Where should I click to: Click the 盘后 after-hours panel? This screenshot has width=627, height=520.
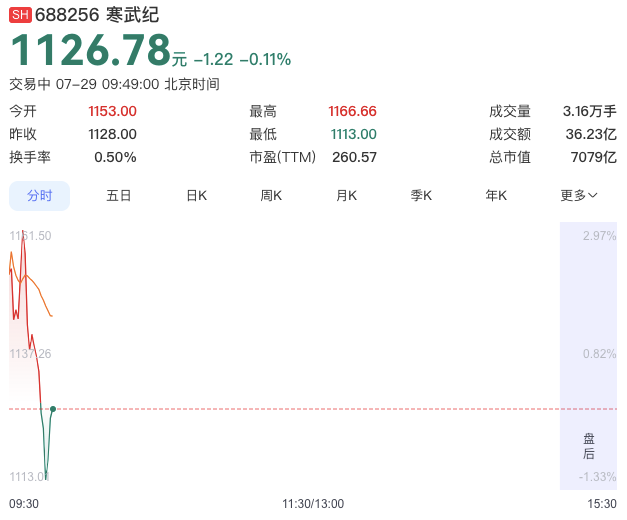tap(588, 356)
